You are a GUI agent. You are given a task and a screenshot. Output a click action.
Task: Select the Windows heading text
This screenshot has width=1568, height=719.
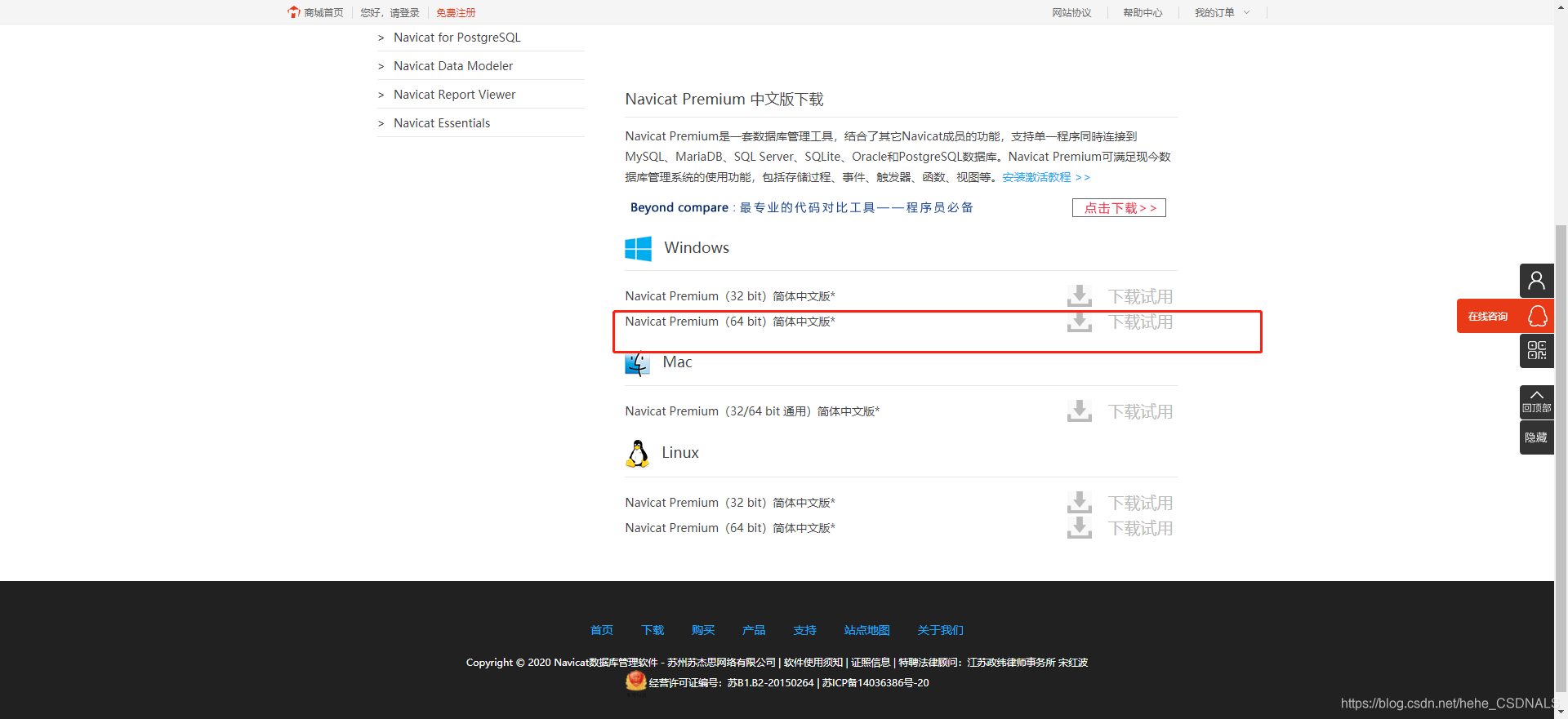tap(697, 247)
